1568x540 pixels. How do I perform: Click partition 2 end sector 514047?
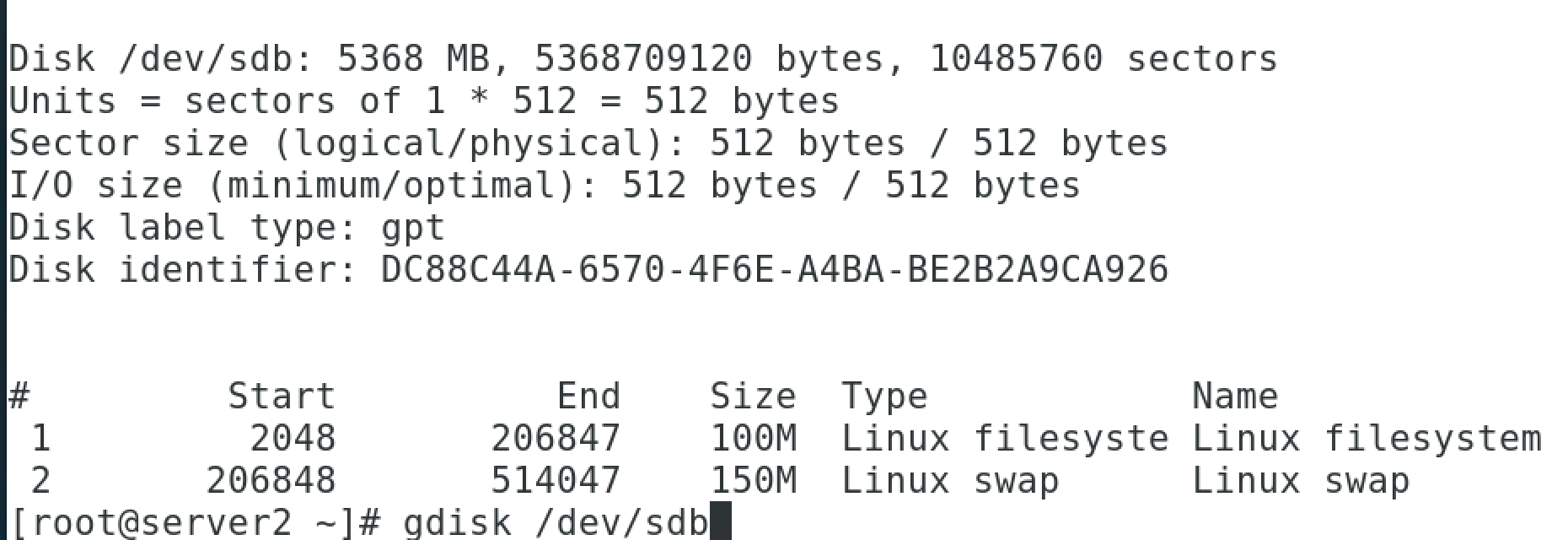coord(556,480)
